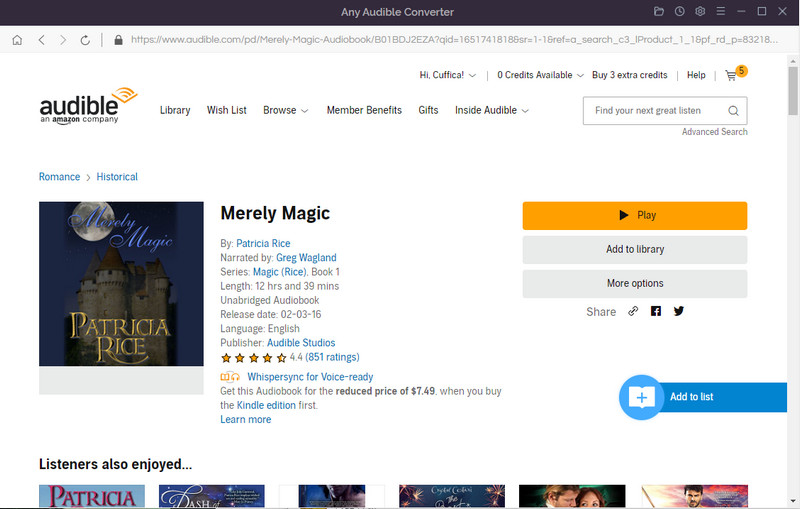
Task: Expand the Hi, Cuffica! account dropdown
Action: tap(447, 75)
